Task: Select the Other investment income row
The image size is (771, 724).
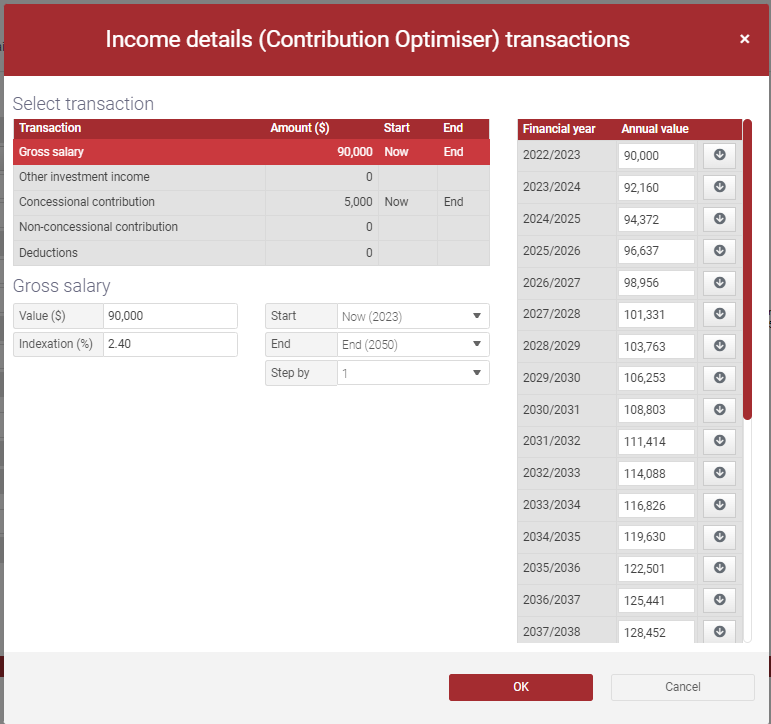Action: (251, 177)
